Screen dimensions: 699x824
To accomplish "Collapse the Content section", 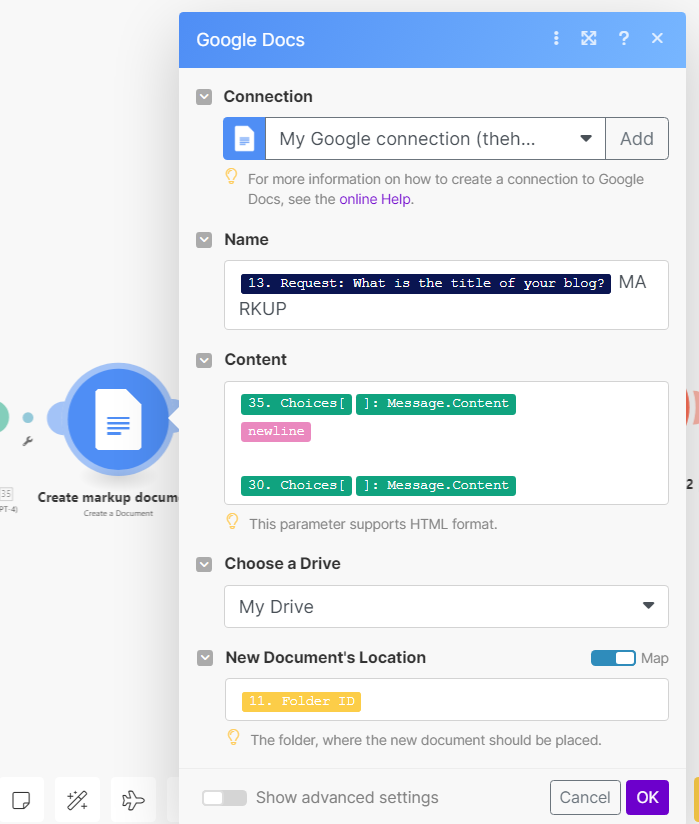I will click(204, 360).
